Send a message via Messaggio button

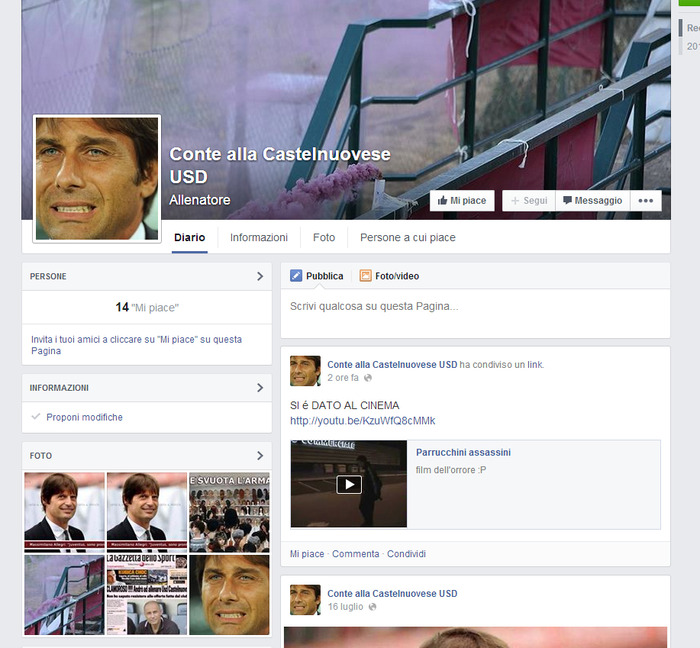point(592,201)
